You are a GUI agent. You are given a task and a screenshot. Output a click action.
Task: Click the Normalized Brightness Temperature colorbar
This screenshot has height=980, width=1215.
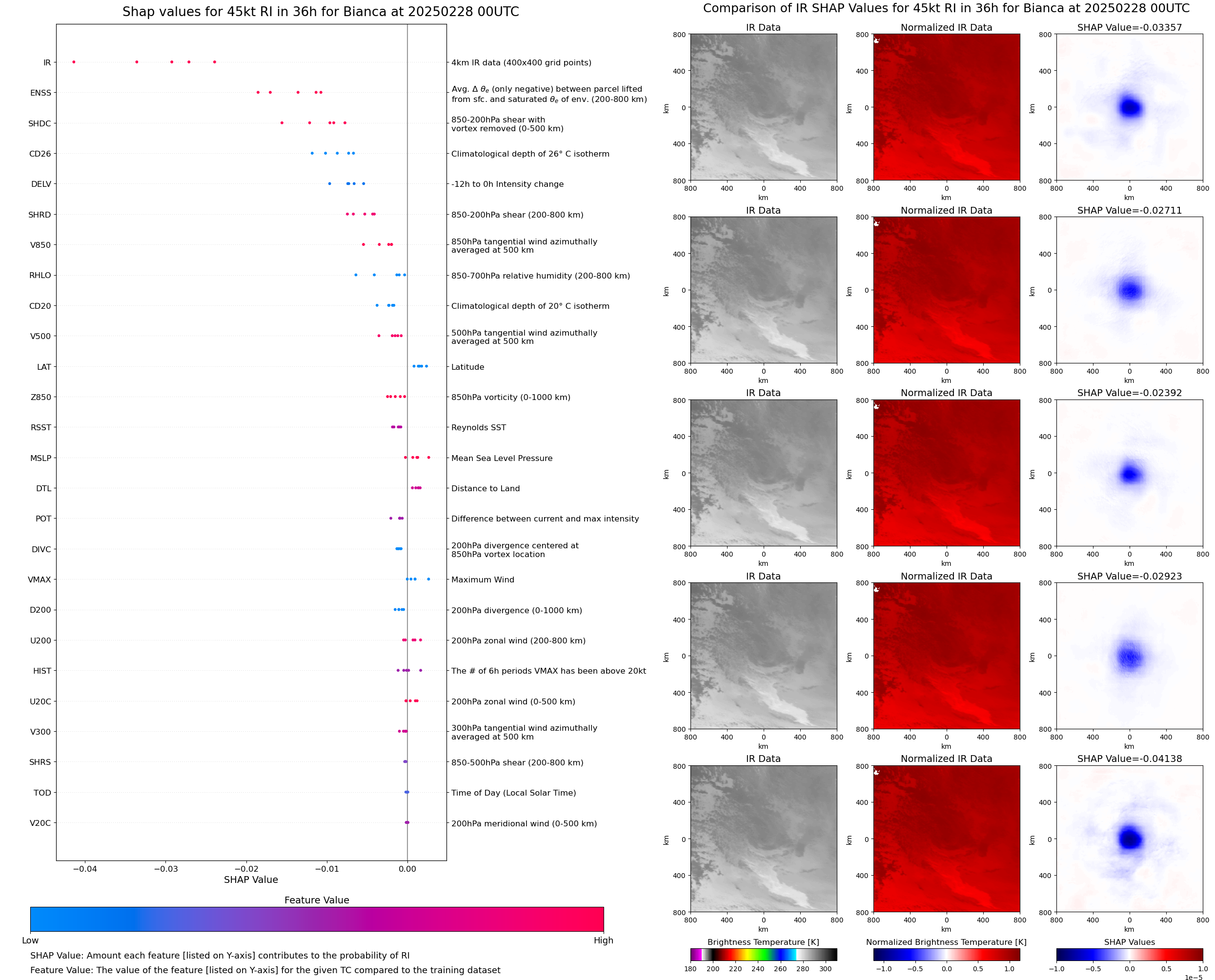coord(946,954)
